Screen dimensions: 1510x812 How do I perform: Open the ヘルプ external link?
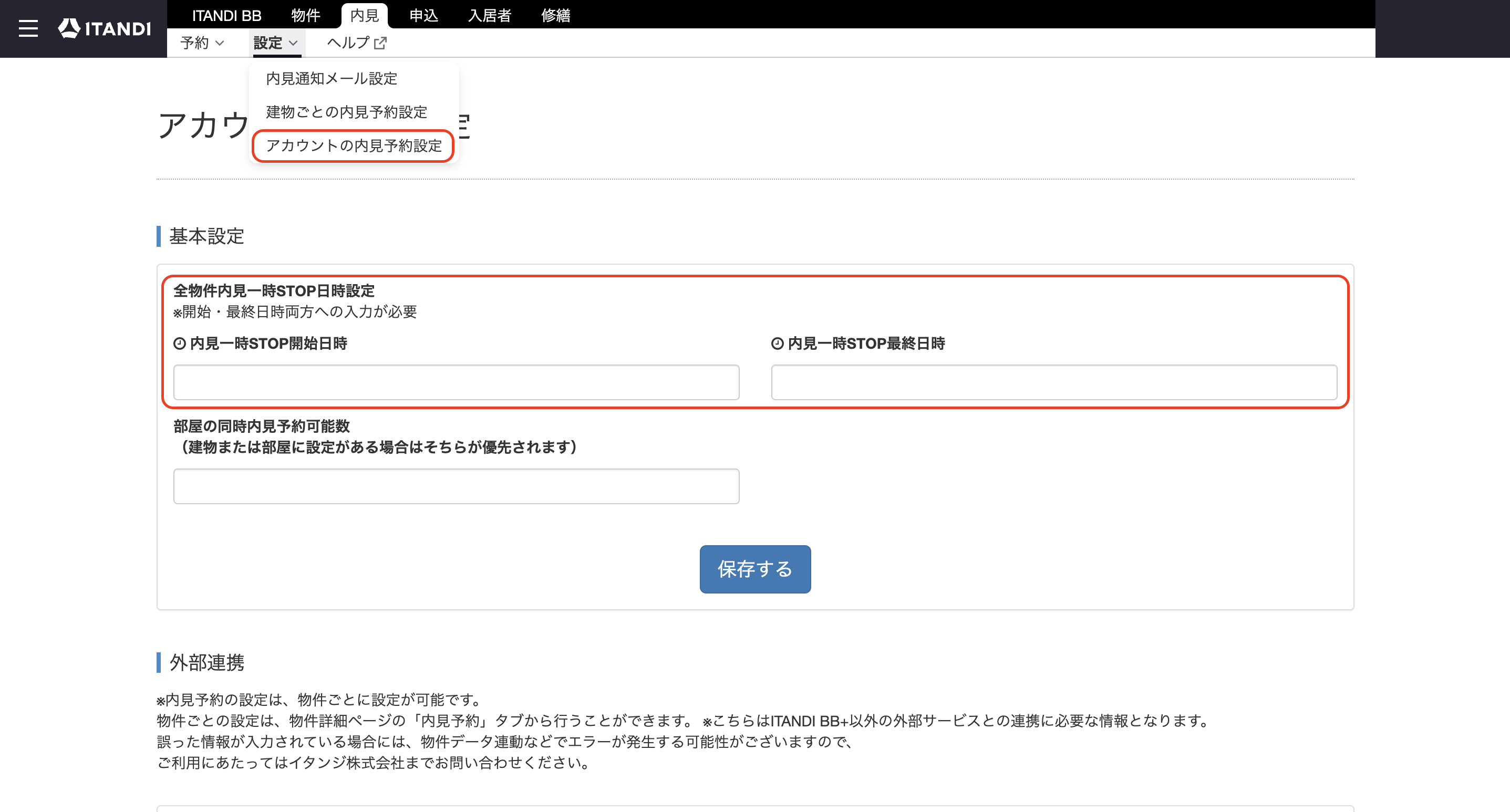pyautogui.click(x=356, y=43)
